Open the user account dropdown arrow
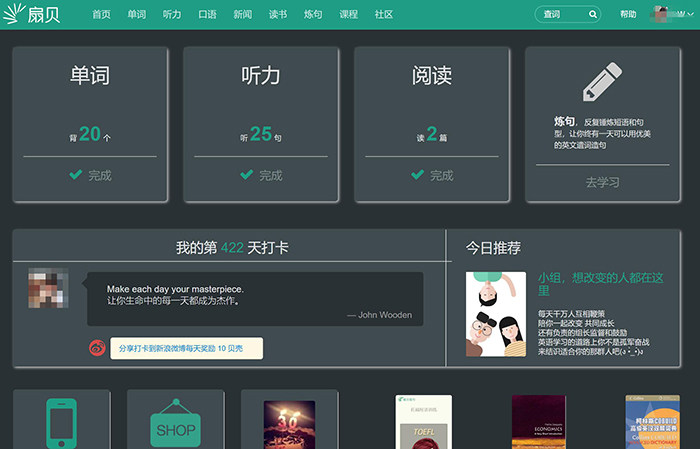This screenshot has width=700, height=449. click(691, 14)
